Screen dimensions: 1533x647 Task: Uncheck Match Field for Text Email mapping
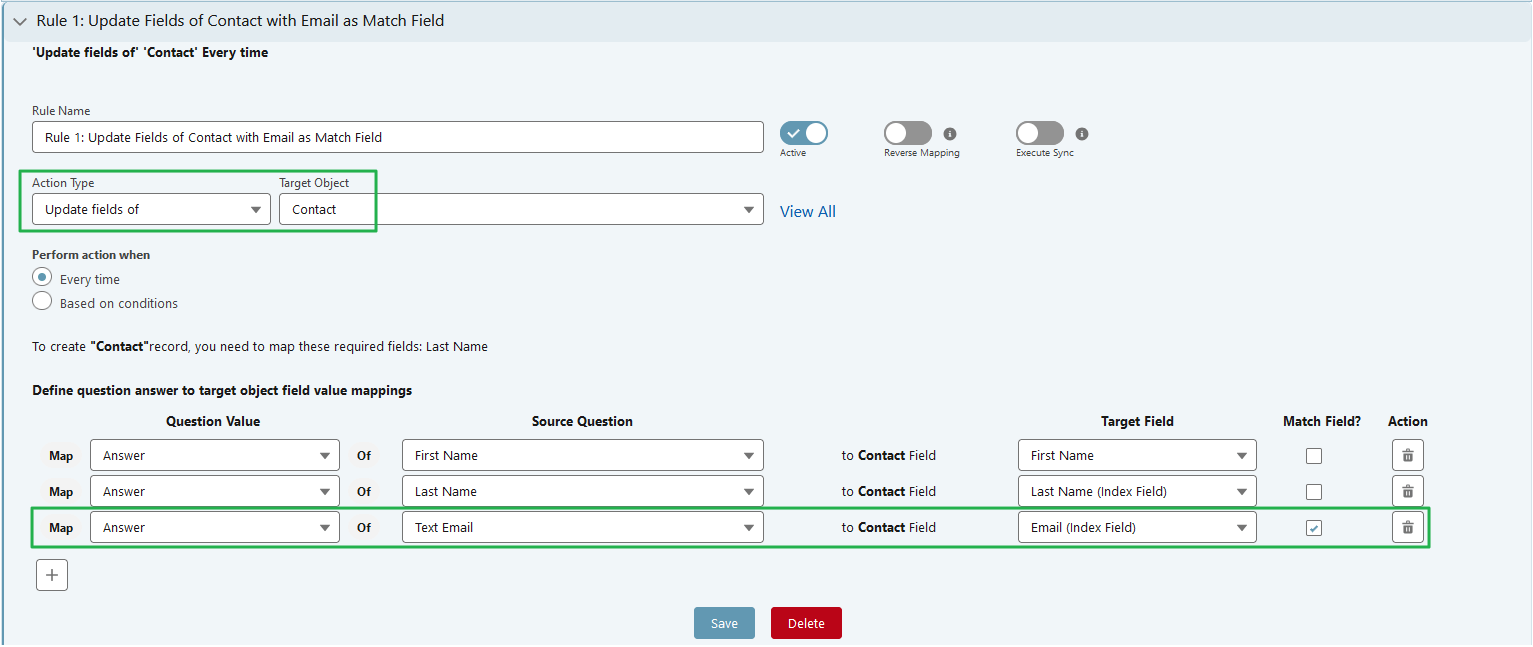1313,527
